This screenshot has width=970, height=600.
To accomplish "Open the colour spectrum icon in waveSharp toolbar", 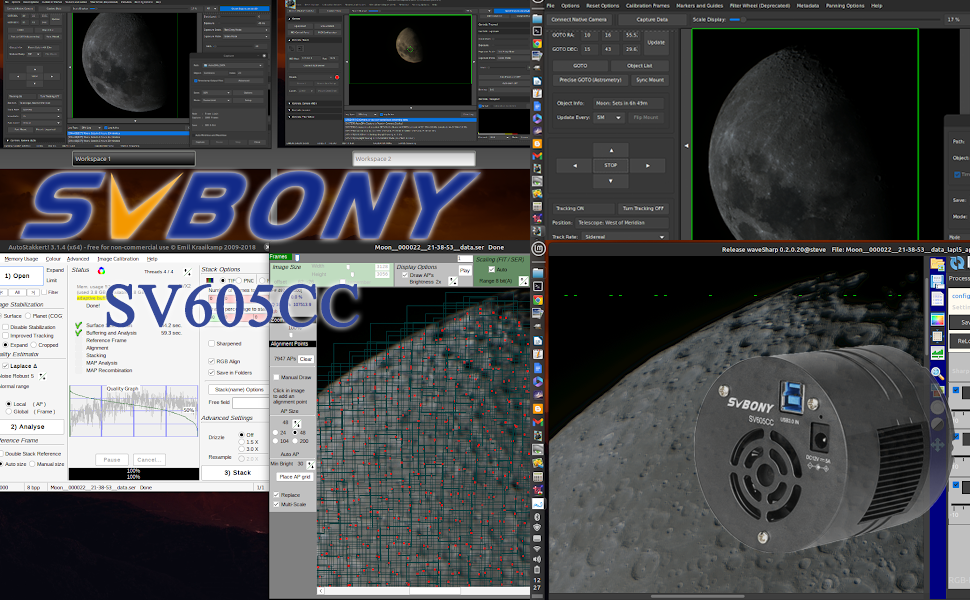I will [937, 320].
